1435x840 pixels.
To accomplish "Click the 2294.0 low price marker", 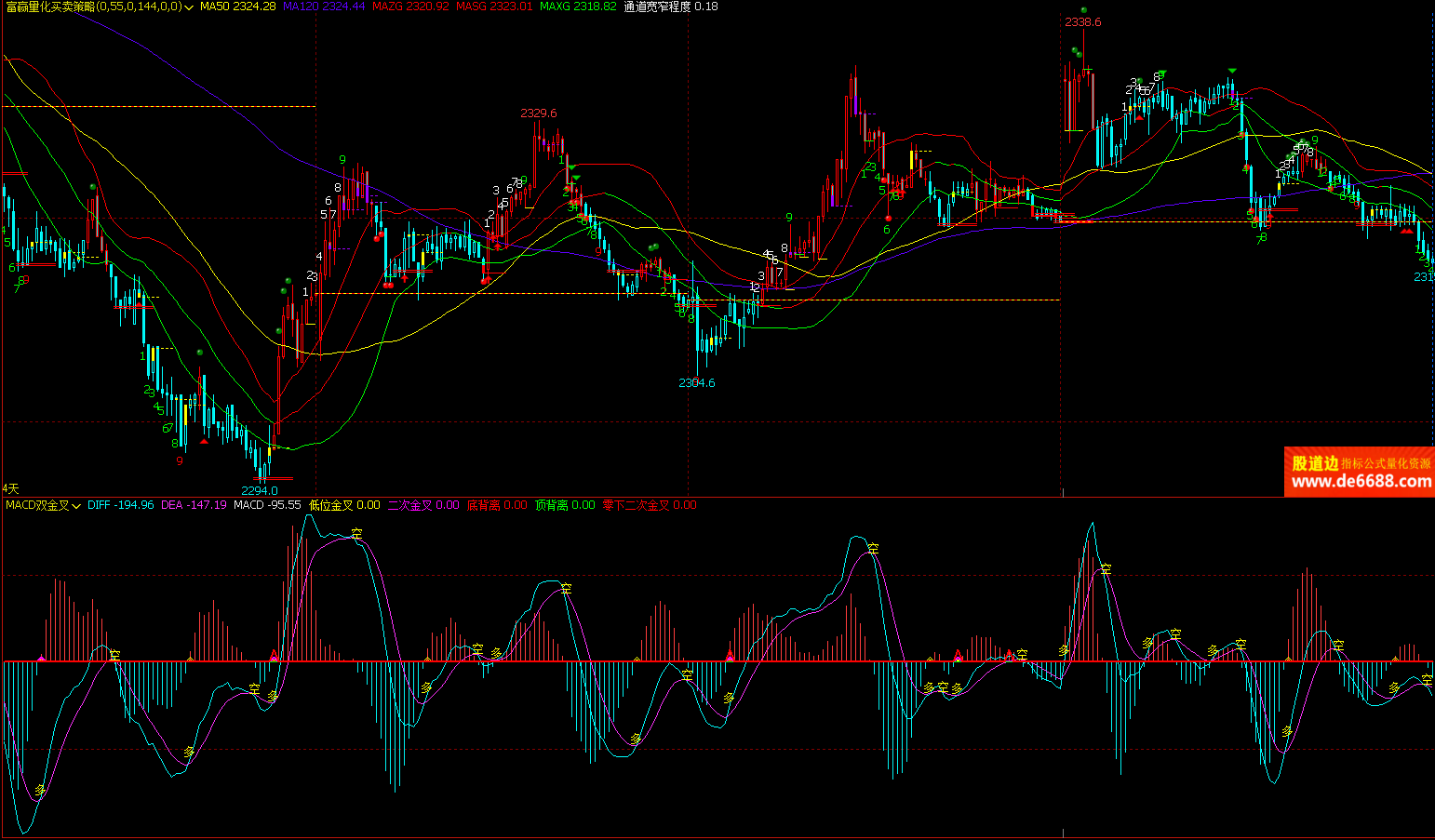I will [x=259, y=490].
